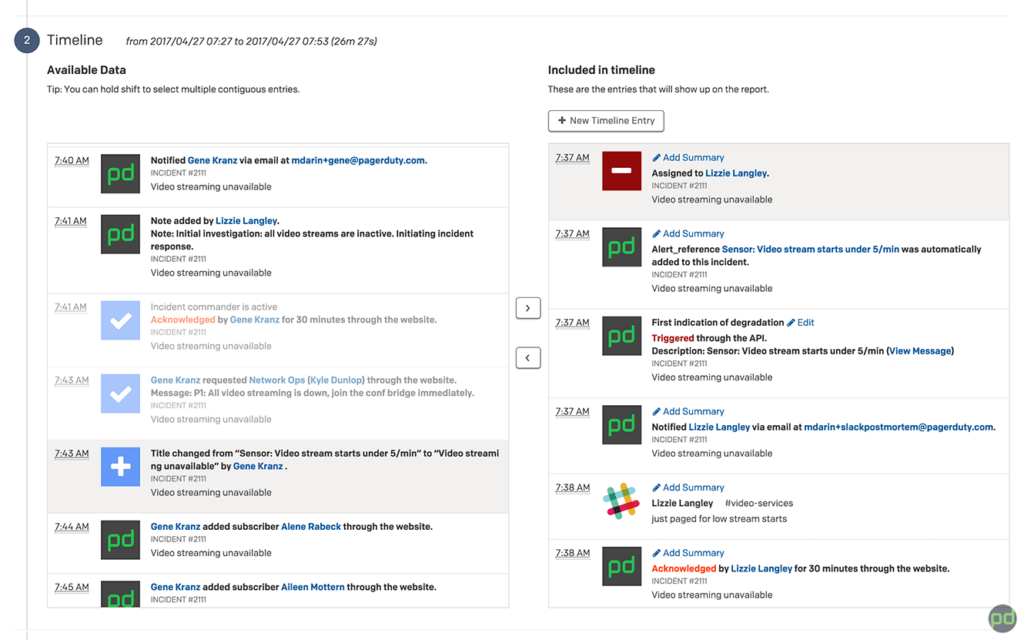Click the checkmark icon for Incident commander is active
Image resolution: width=1024 pixels, height=640 pixels.
[x=120, y=320]
